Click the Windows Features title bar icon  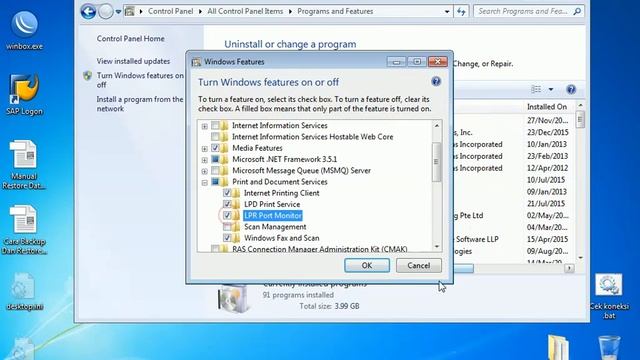pos(196,62)
